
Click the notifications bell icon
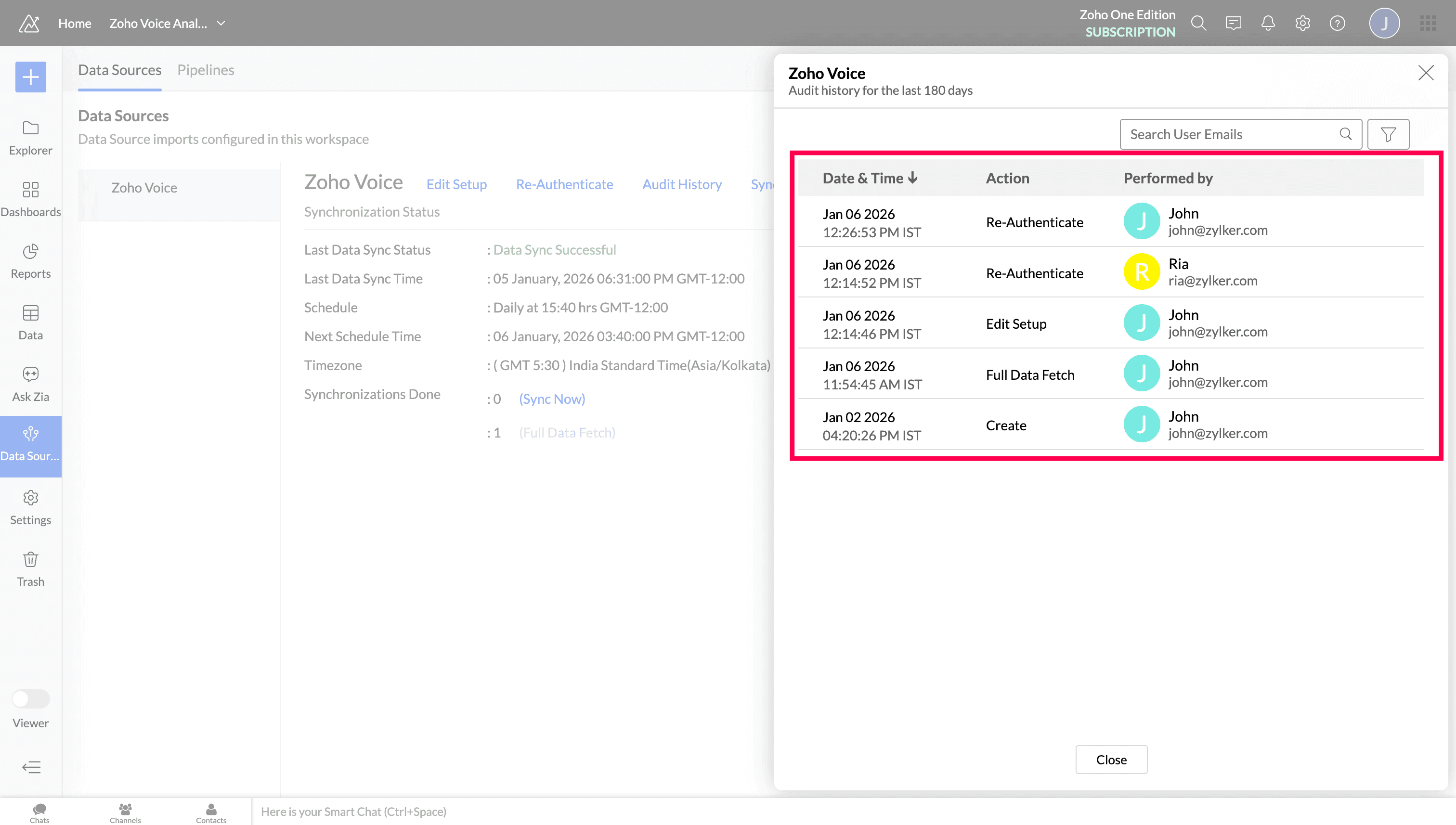[1268, 23]
